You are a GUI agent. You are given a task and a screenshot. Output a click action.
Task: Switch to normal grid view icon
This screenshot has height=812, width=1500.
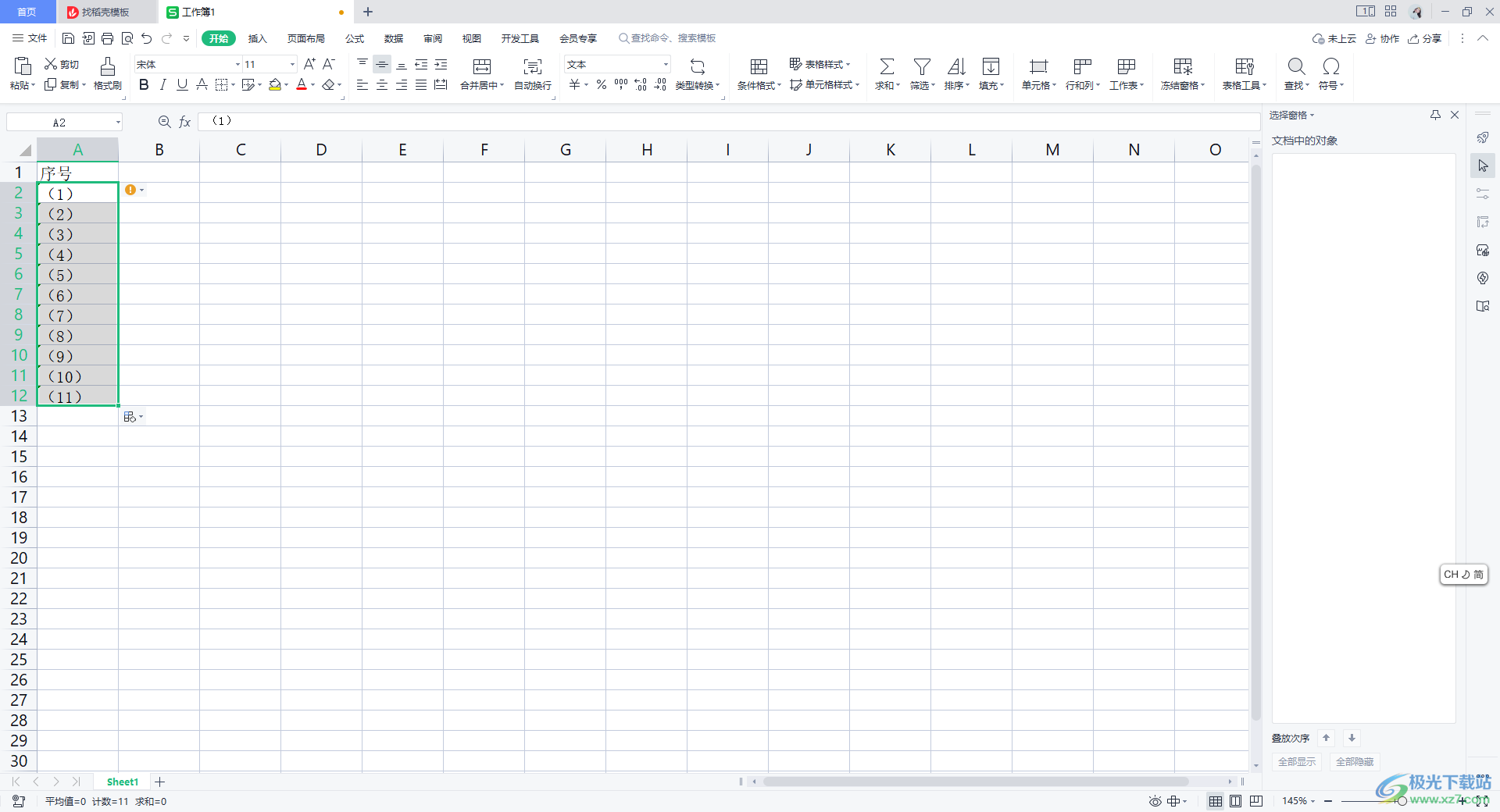pos(1216,801)
